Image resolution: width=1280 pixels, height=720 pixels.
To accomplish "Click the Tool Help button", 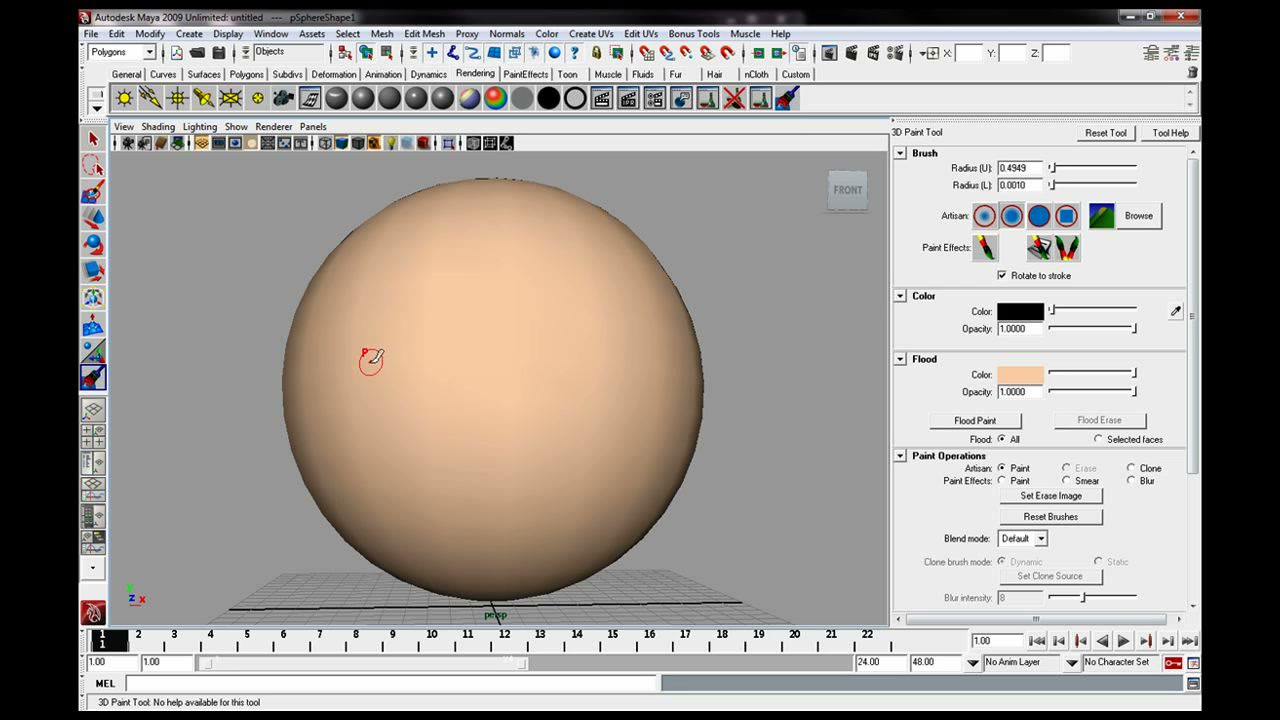I will (x=1170, y=133).
